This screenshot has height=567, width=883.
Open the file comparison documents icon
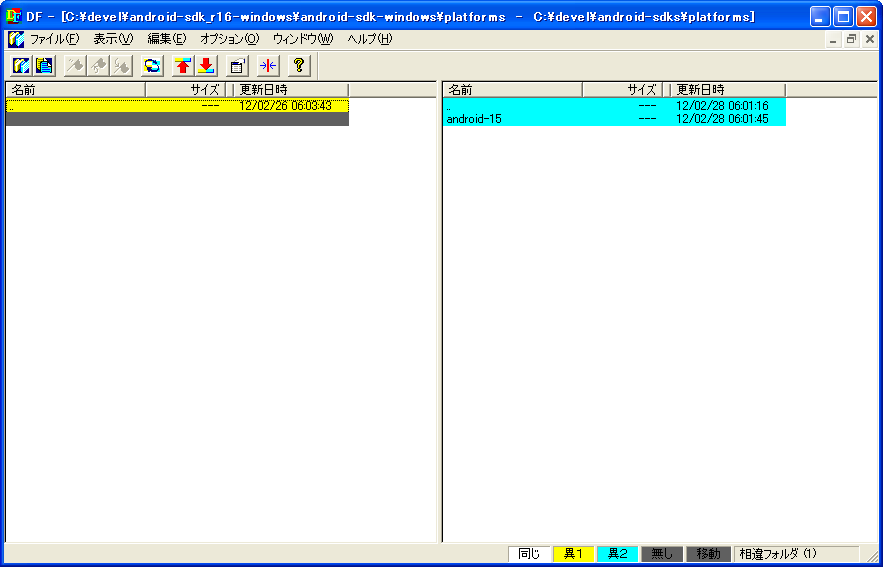click(x=44, y=66)
